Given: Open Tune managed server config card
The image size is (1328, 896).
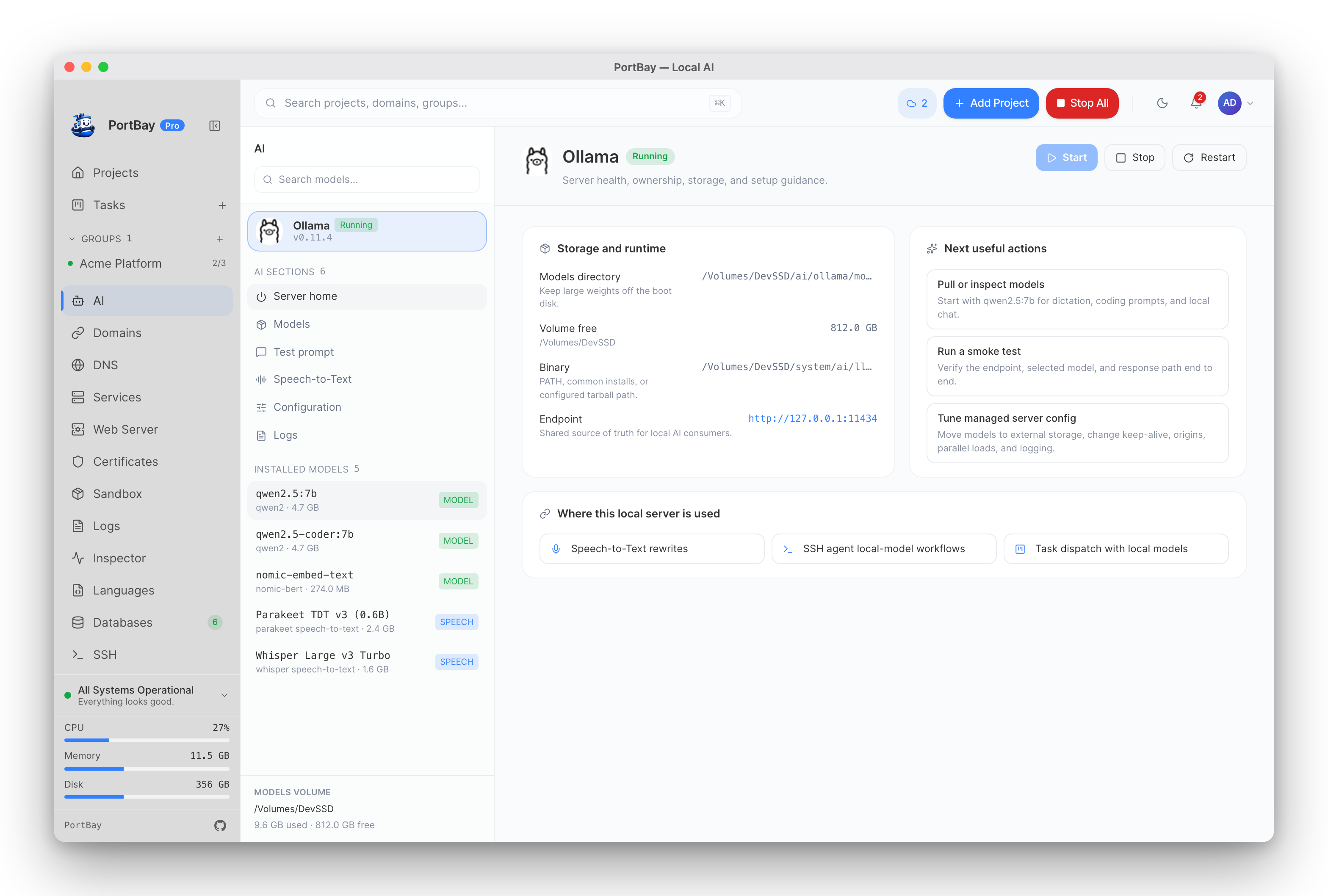Looking at the screenshot, I should point(1076,433).
